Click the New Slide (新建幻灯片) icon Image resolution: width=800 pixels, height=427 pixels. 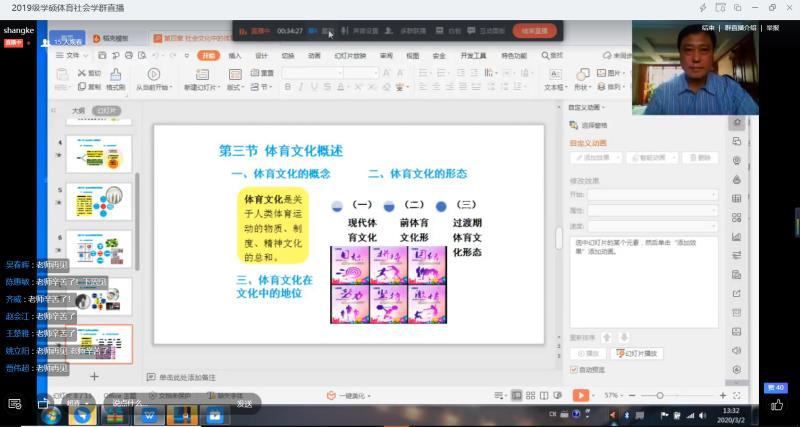pos(203,74)
